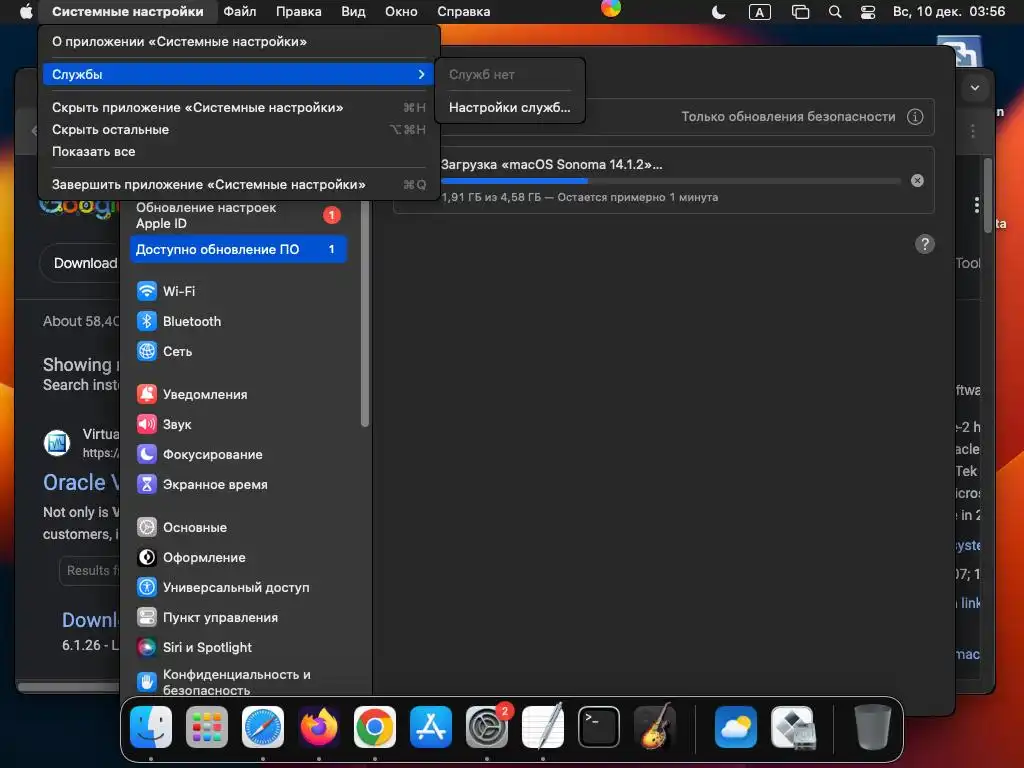The height and width of the screenshot is (768, 1024).
Task: Select Показать все menu item
Action: 239,152
